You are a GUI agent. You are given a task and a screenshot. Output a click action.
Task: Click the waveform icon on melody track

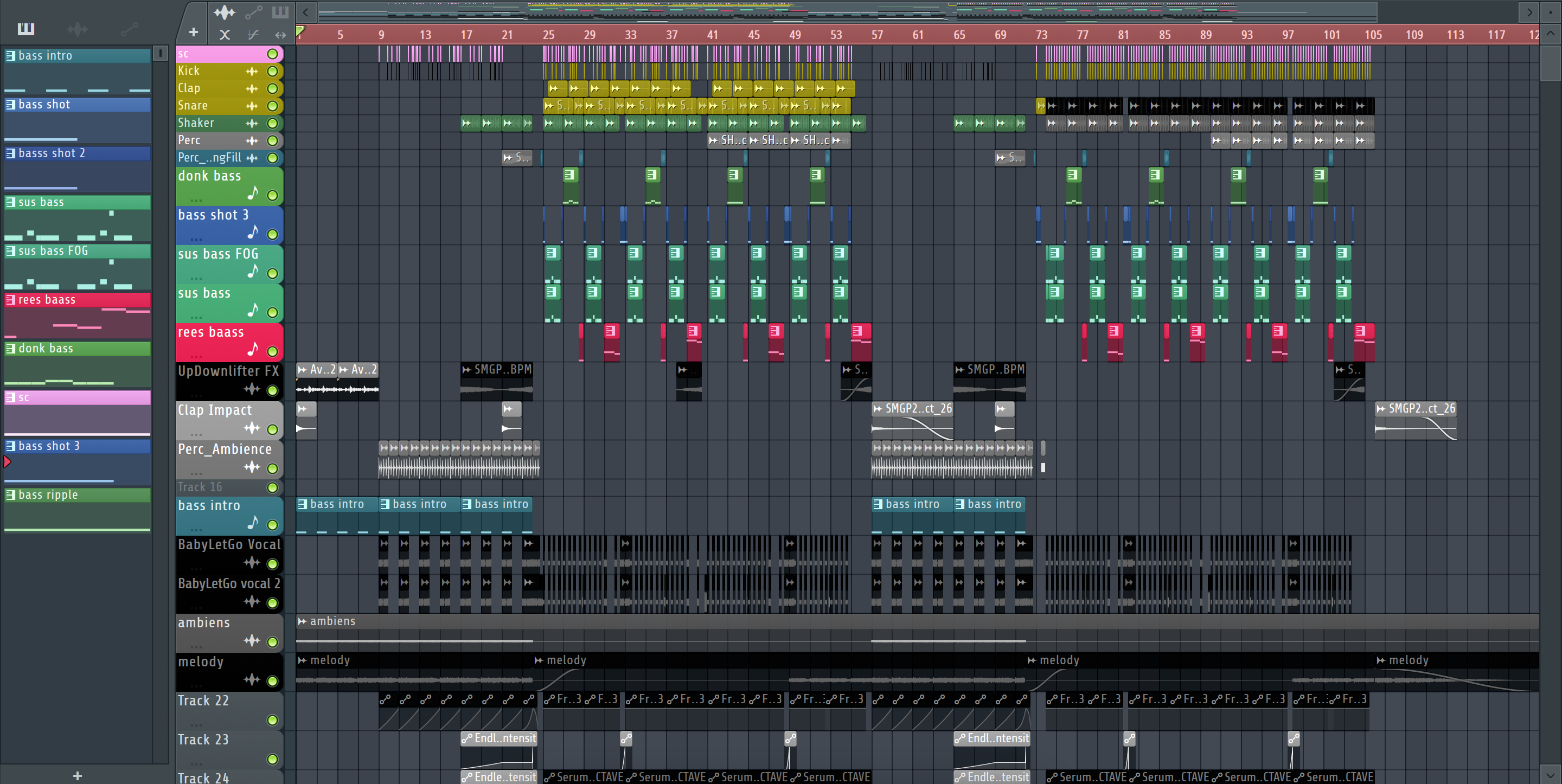click(x=252, y=680)
